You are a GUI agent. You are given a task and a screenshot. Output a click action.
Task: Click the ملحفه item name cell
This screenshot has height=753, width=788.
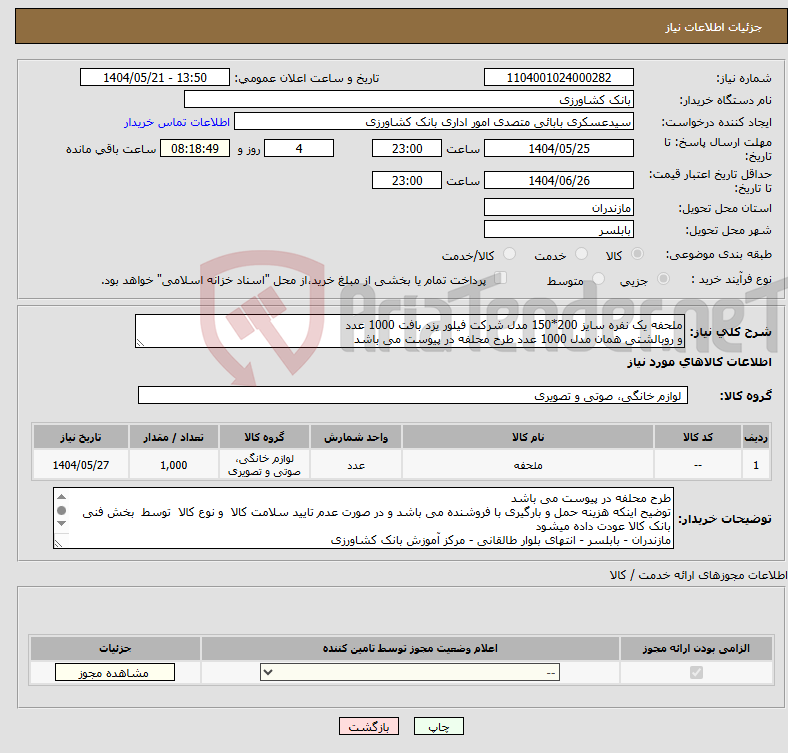[x=528, y=465]
